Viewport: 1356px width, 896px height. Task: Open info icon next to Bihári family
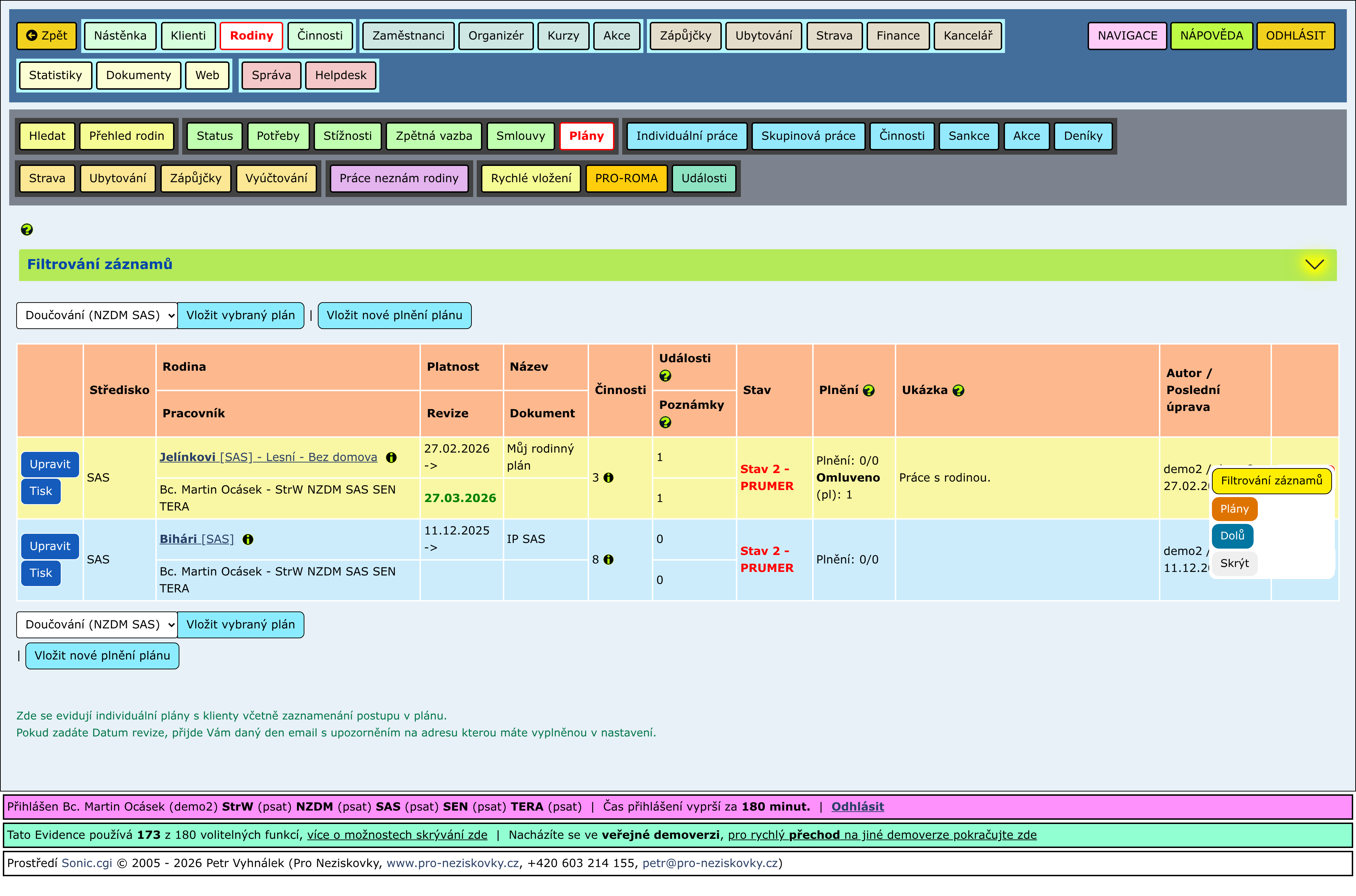tap(248, 539)
